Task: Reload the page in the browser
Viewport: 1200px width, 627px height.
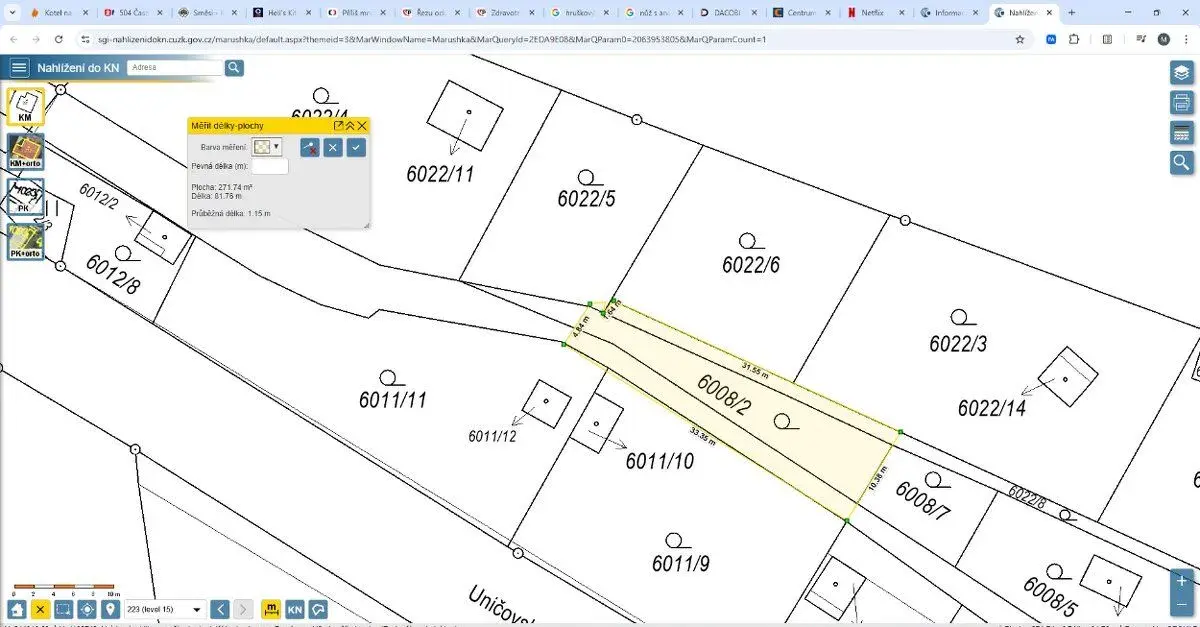Action: (x=58, y=39)
